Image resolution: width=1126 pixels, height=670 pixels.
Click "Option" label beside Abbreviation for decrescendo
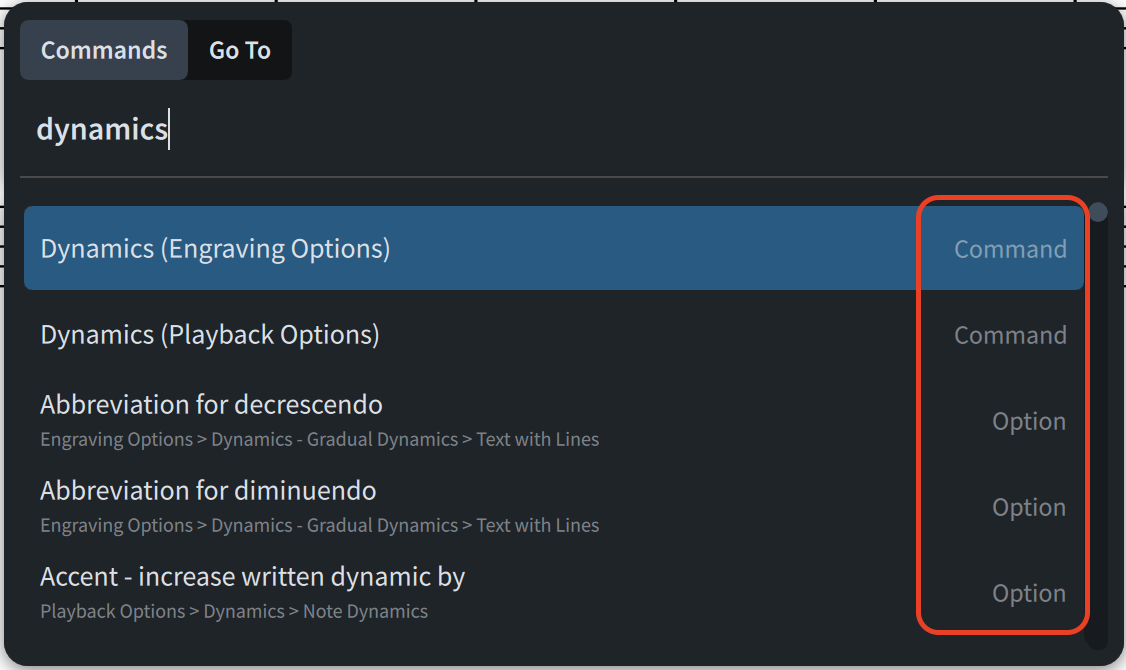(x=1029, y=421)
